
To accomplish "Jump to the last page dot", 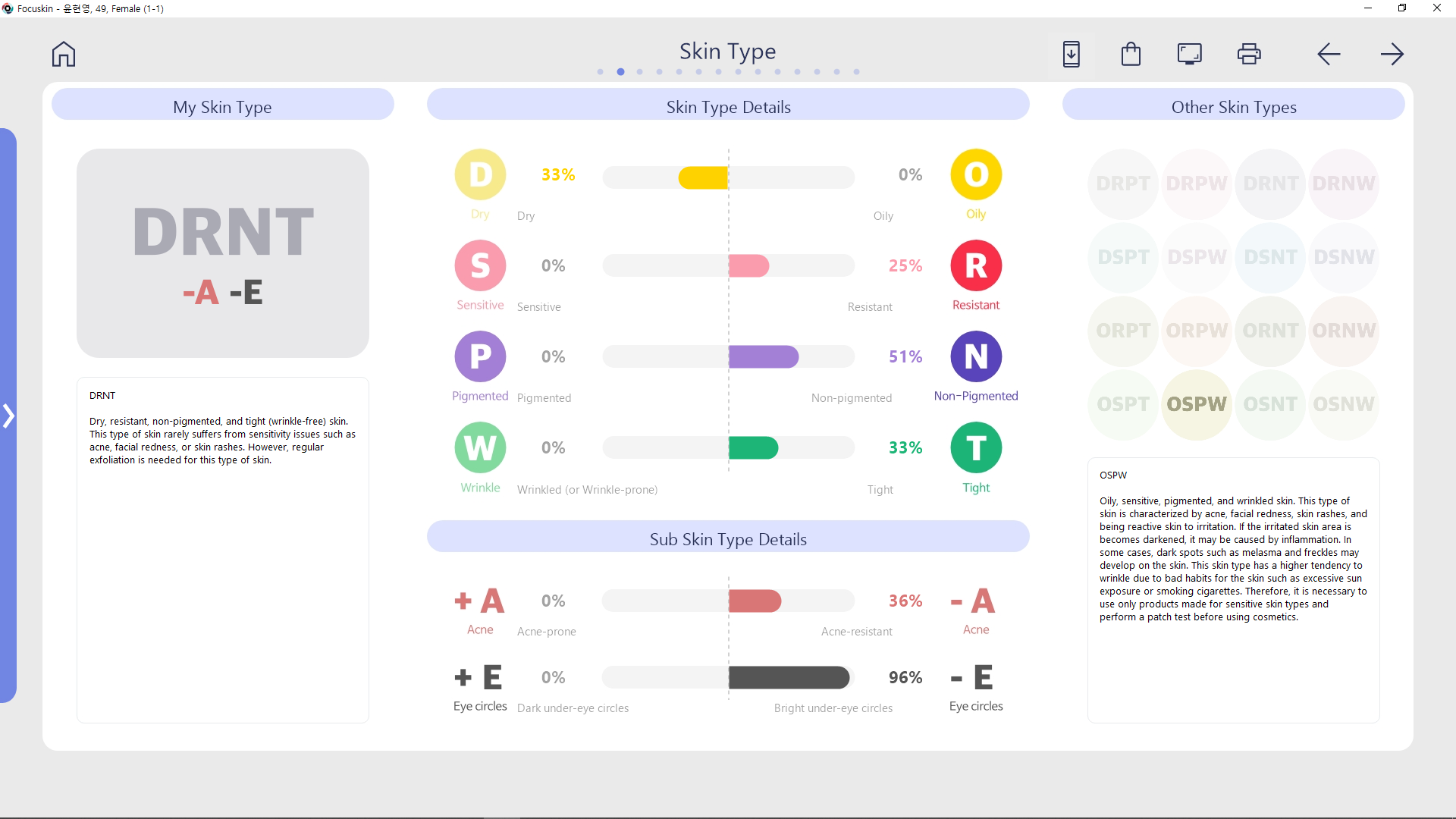I will [x=857, y=72].
